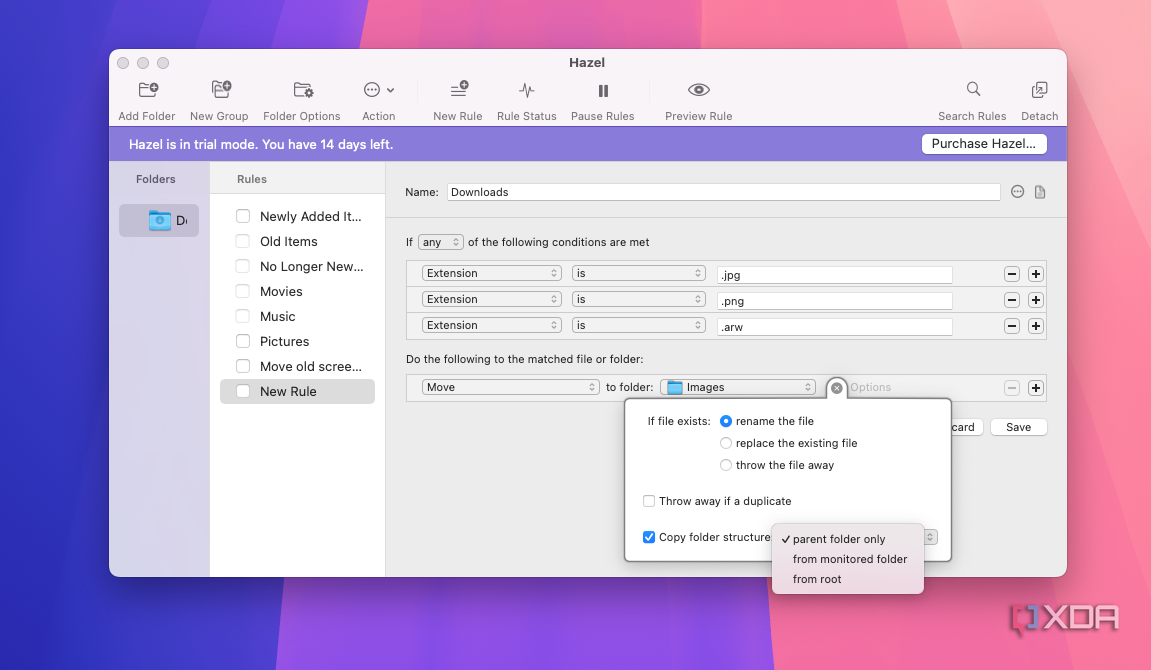Open the 'any' conditions dropdown
This screenshot has height=670, width=1151.
pos(440,242)
